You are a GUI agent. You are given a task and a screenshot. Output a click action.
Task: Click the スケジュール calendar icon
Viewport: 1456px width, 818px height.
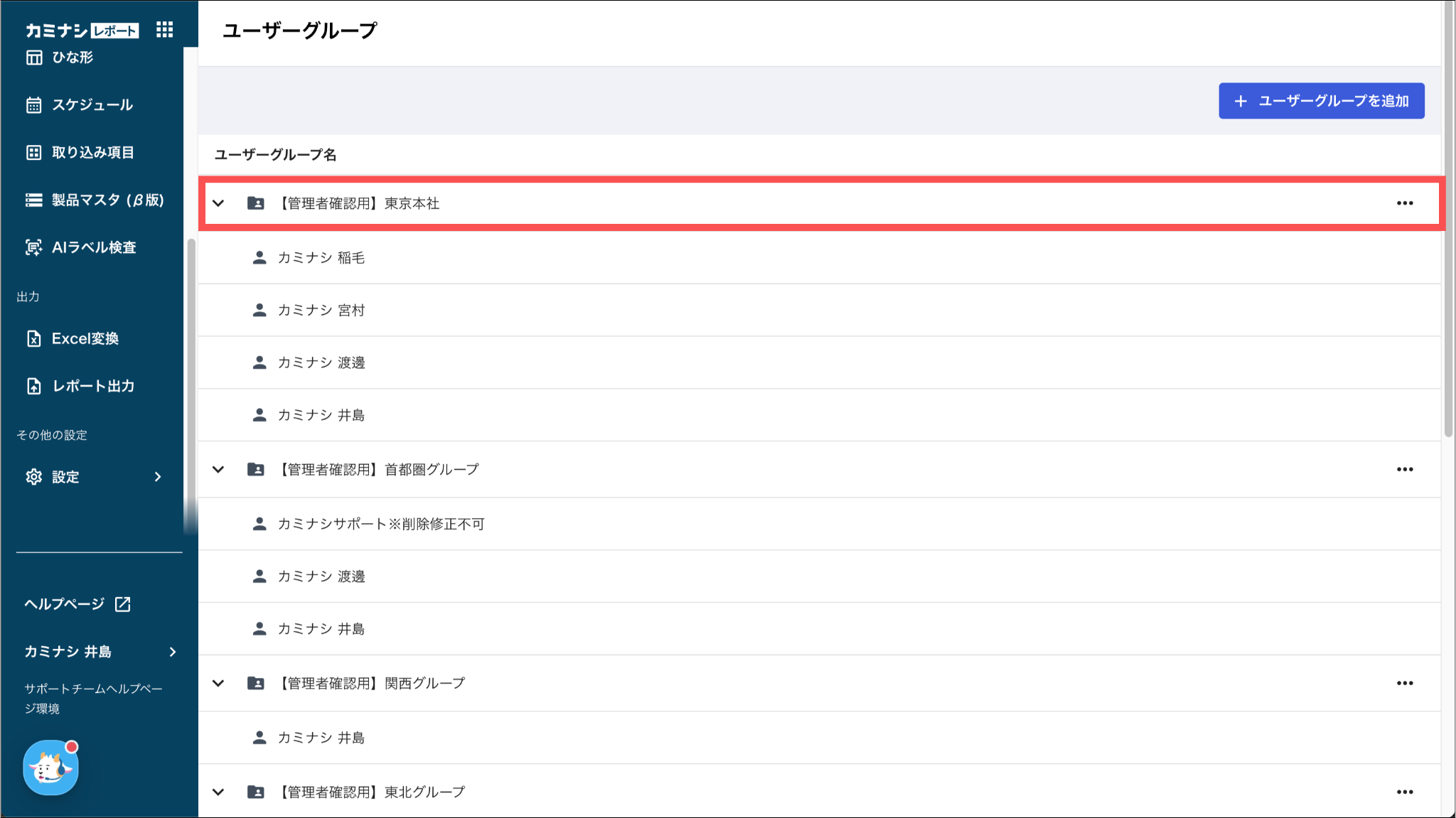34,105
